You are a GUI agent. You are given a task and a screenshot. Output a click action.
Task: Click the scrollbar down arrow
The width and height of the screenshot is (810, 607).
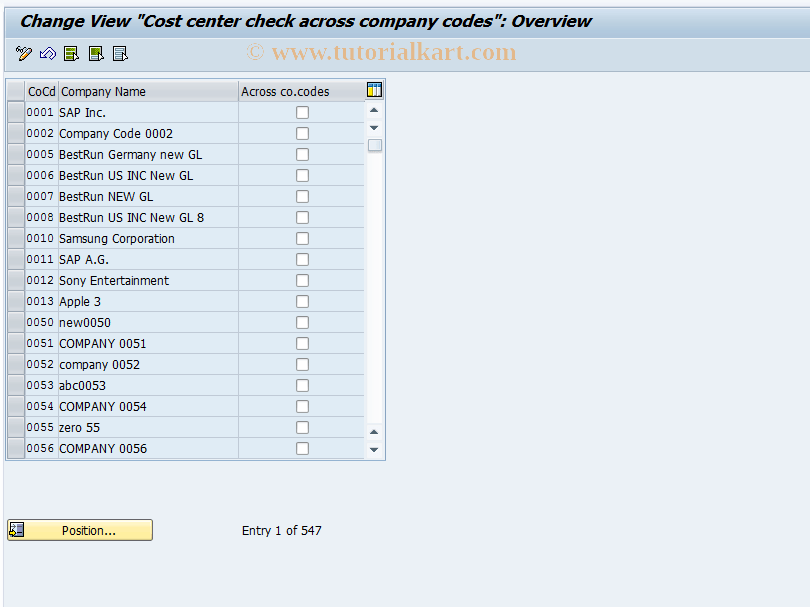point(374,127)
